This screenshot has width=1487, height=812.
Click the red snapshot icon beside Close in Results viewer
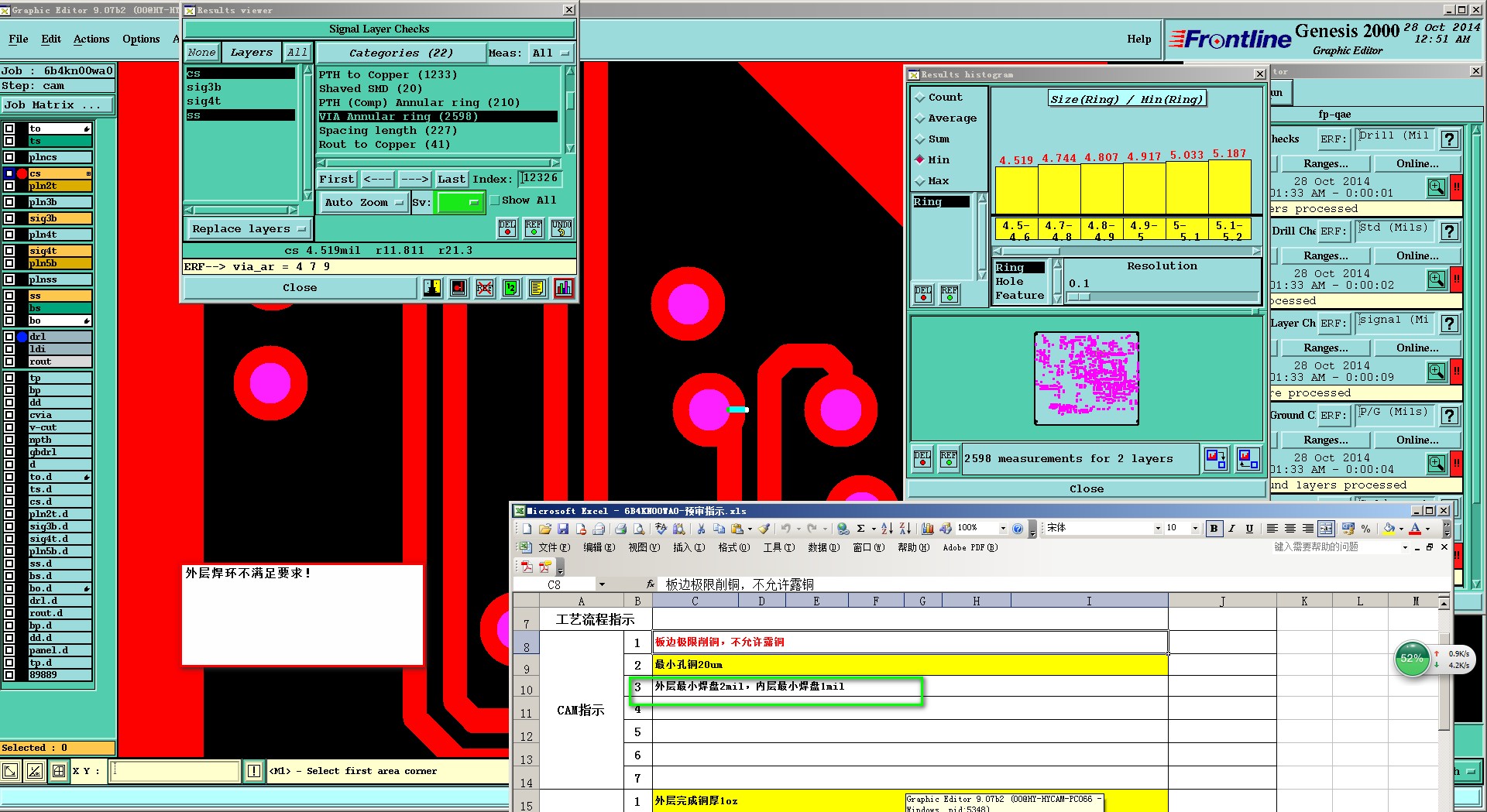tap(458, 288)
